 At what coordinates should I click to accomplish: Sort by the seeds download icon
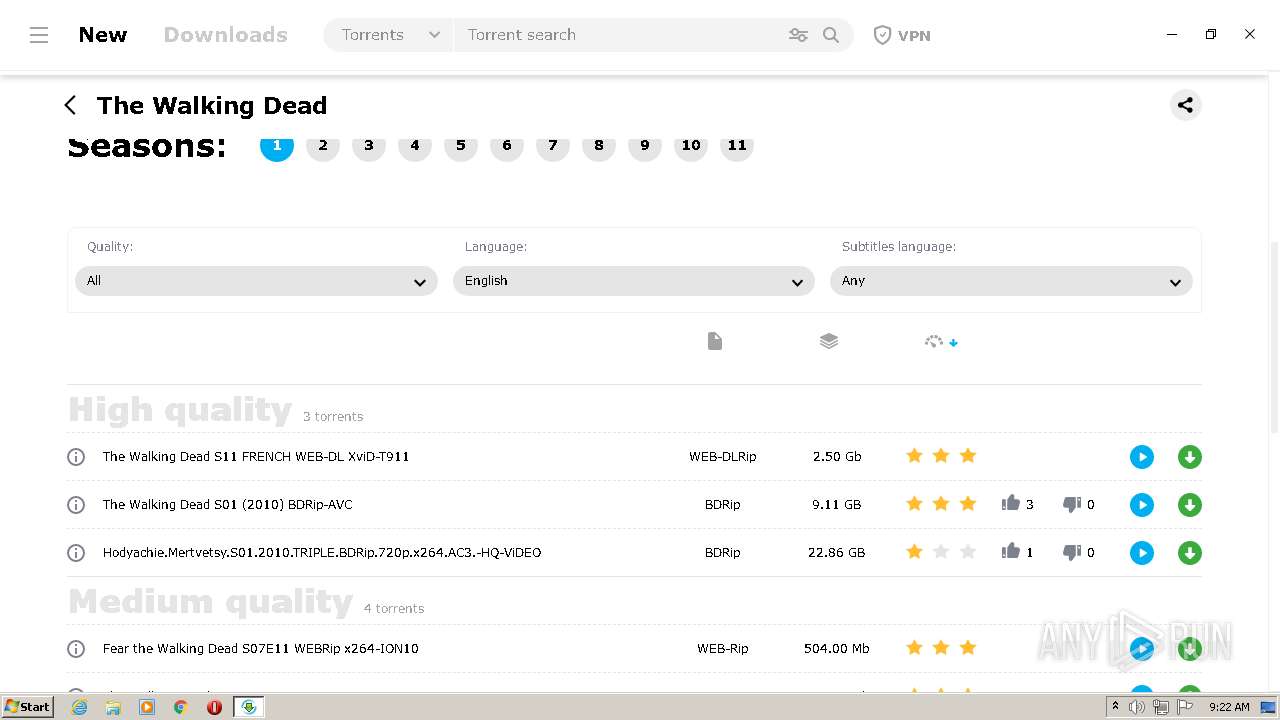941,342
